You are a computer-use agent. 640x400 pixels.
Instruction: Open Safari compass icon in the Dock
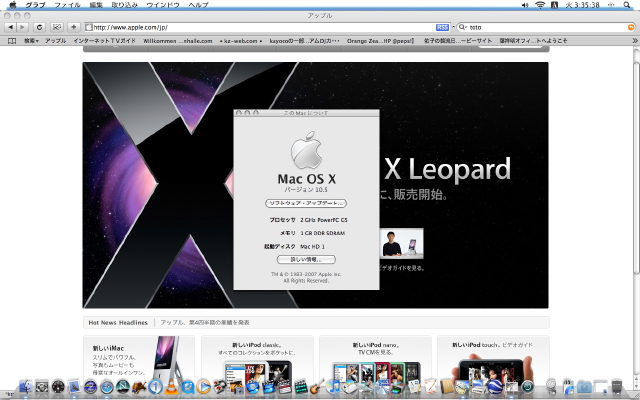(x=107, y=386)
